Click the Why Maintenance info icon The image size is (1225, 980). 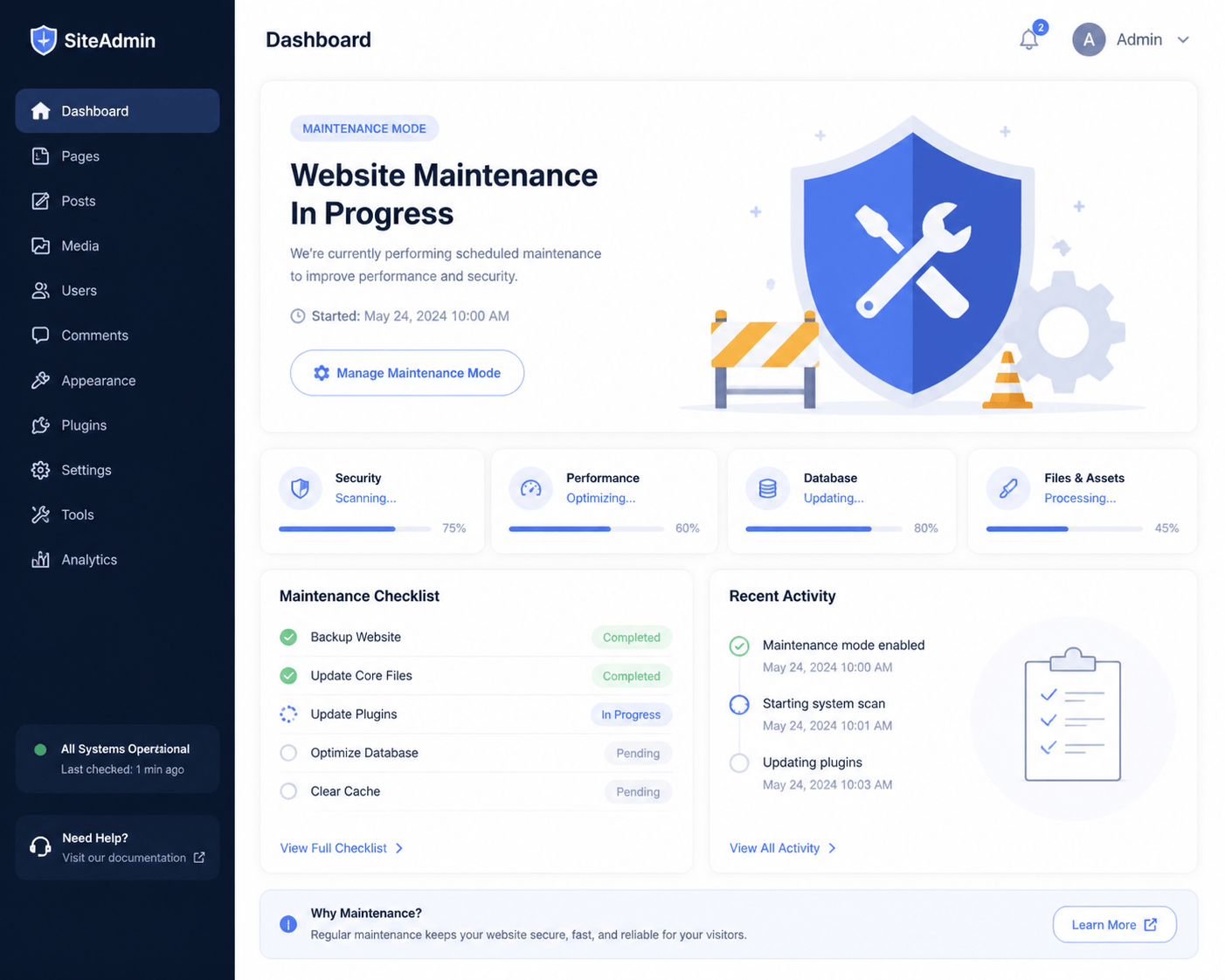288,924
